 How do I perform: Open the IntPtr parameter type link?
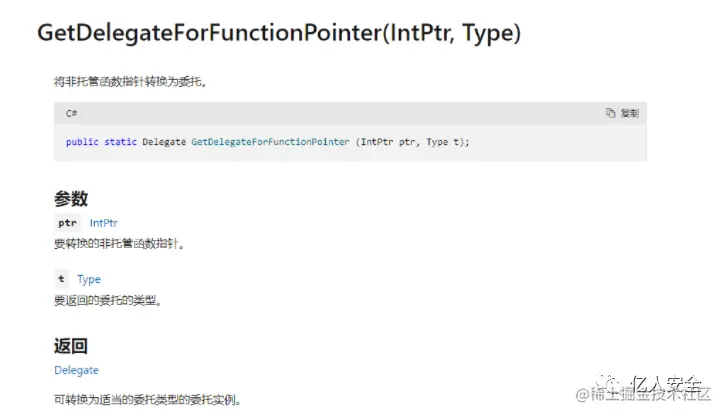coord(104,223)
